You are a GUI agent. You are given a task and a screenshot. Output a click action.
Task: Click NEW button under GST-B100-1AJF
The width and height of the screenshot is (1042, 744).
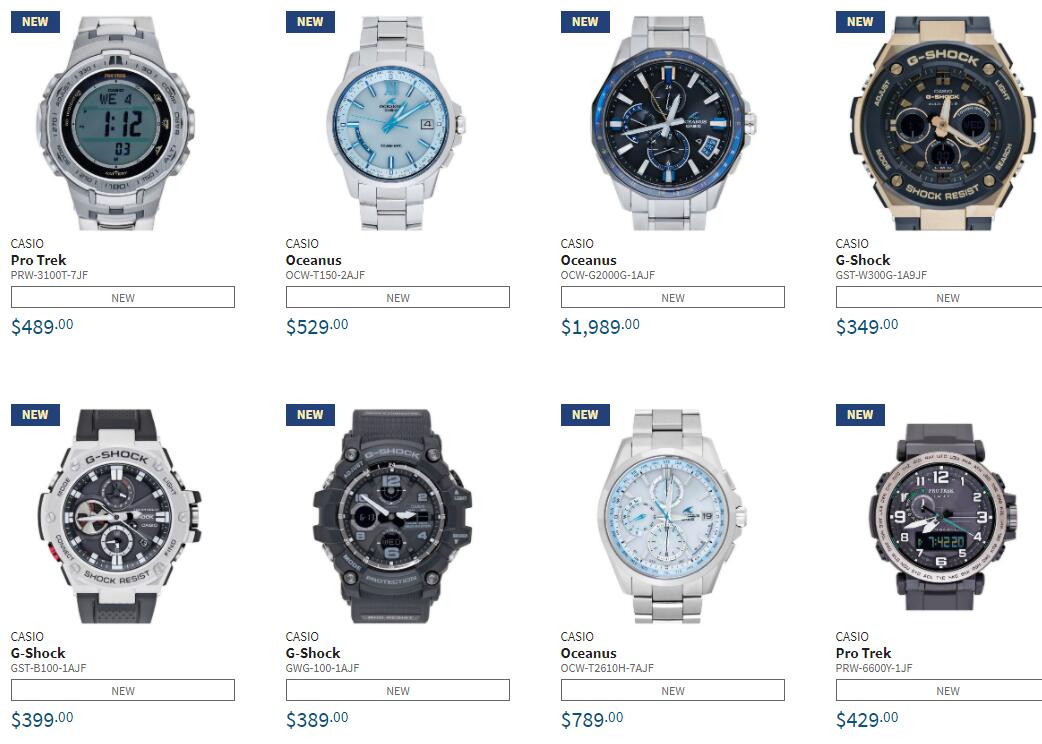(123, 690)
